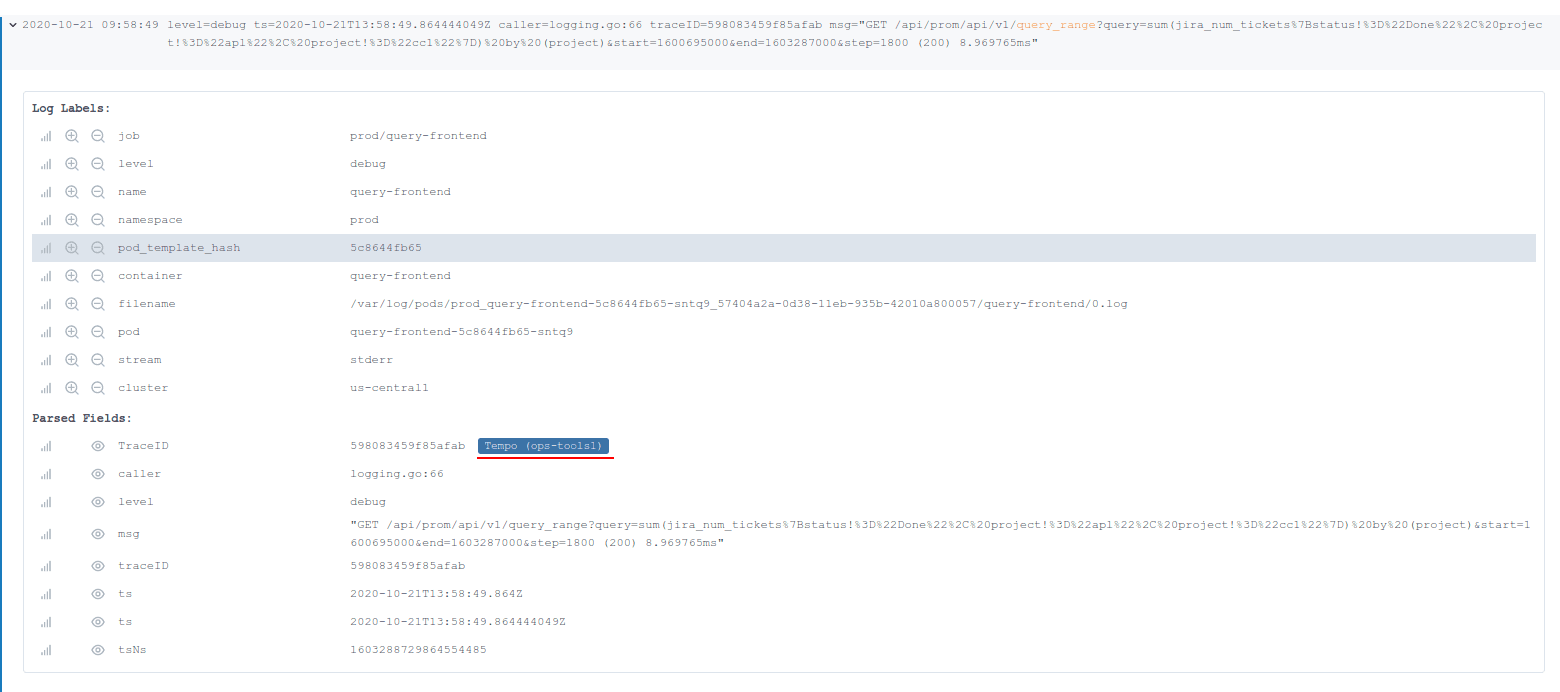Select the pod_template_hash label name
1560x692 pixels.
pos(179,248)
